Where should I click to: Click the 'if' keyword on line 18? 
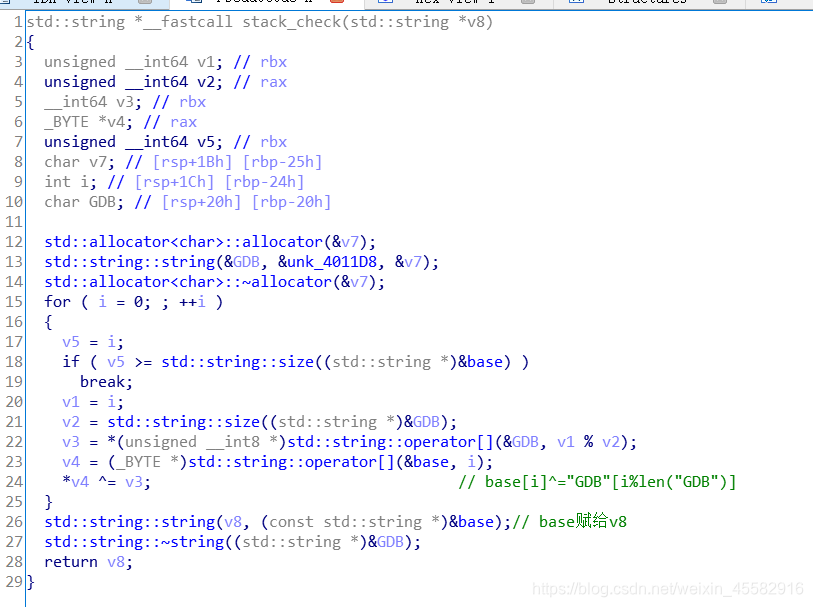coord(71,362)
